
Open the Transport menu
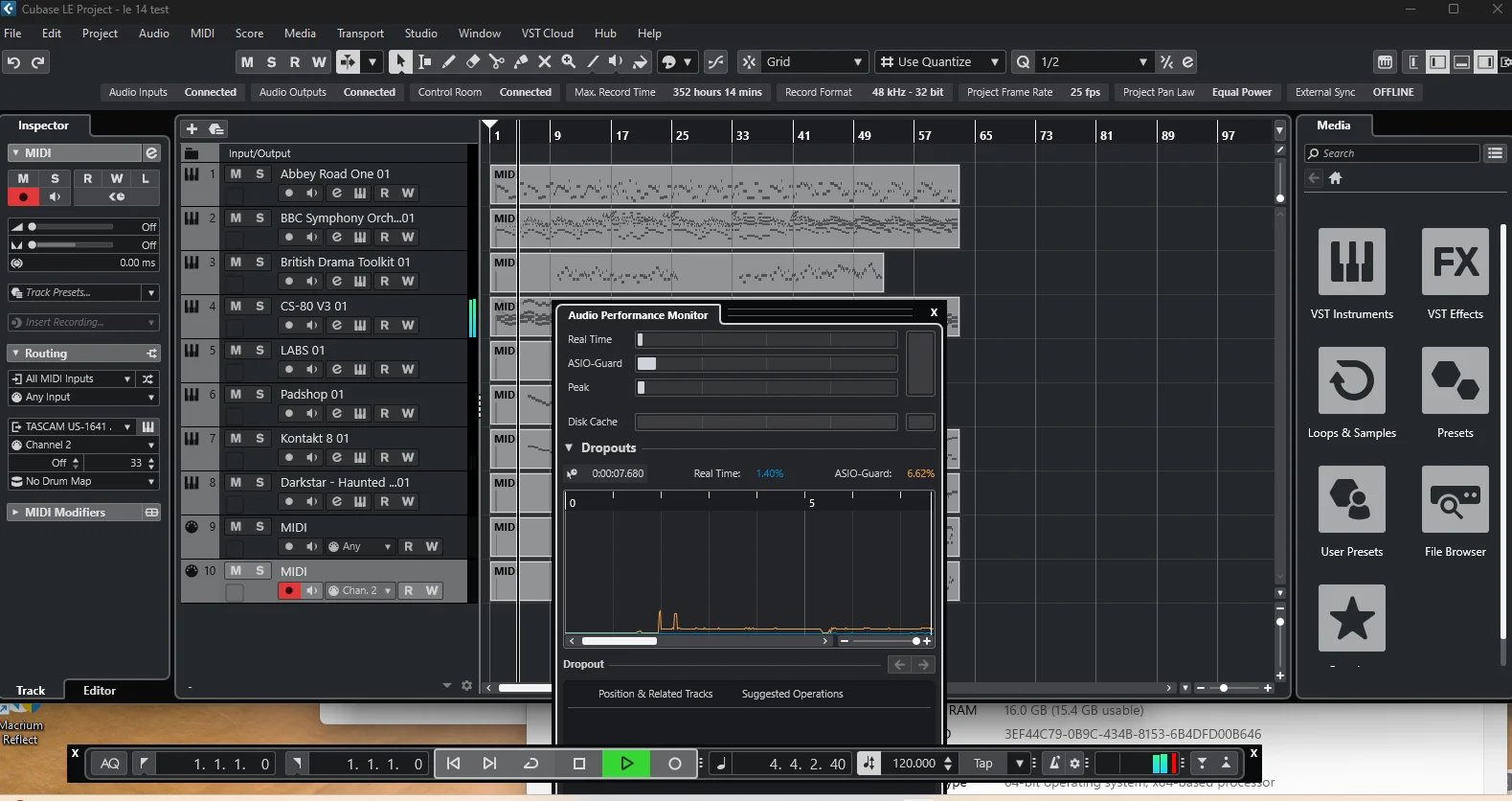pos(360,34)
